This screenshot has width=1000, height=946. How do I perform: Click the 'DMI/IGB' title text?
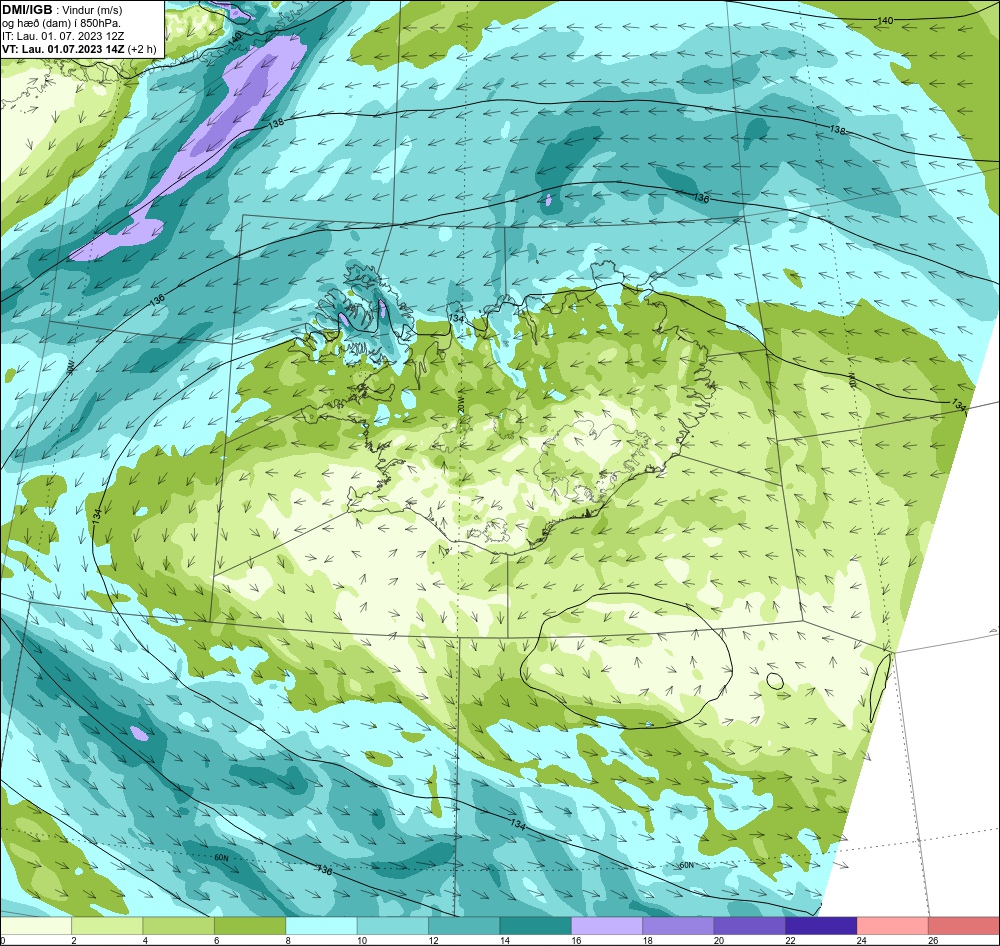click(x=27, y=10)
